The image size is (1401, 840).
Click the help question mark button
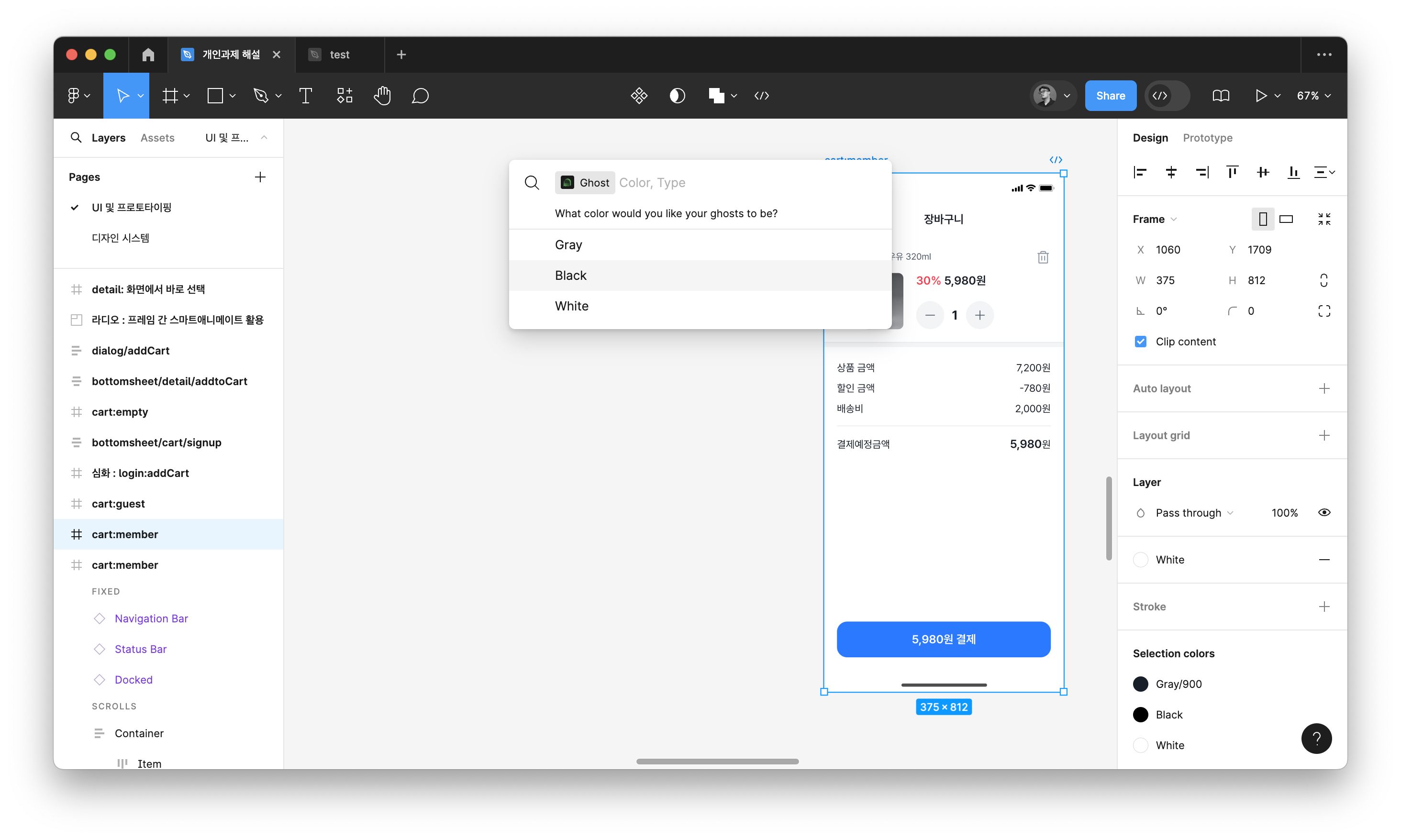point(1316,738)
